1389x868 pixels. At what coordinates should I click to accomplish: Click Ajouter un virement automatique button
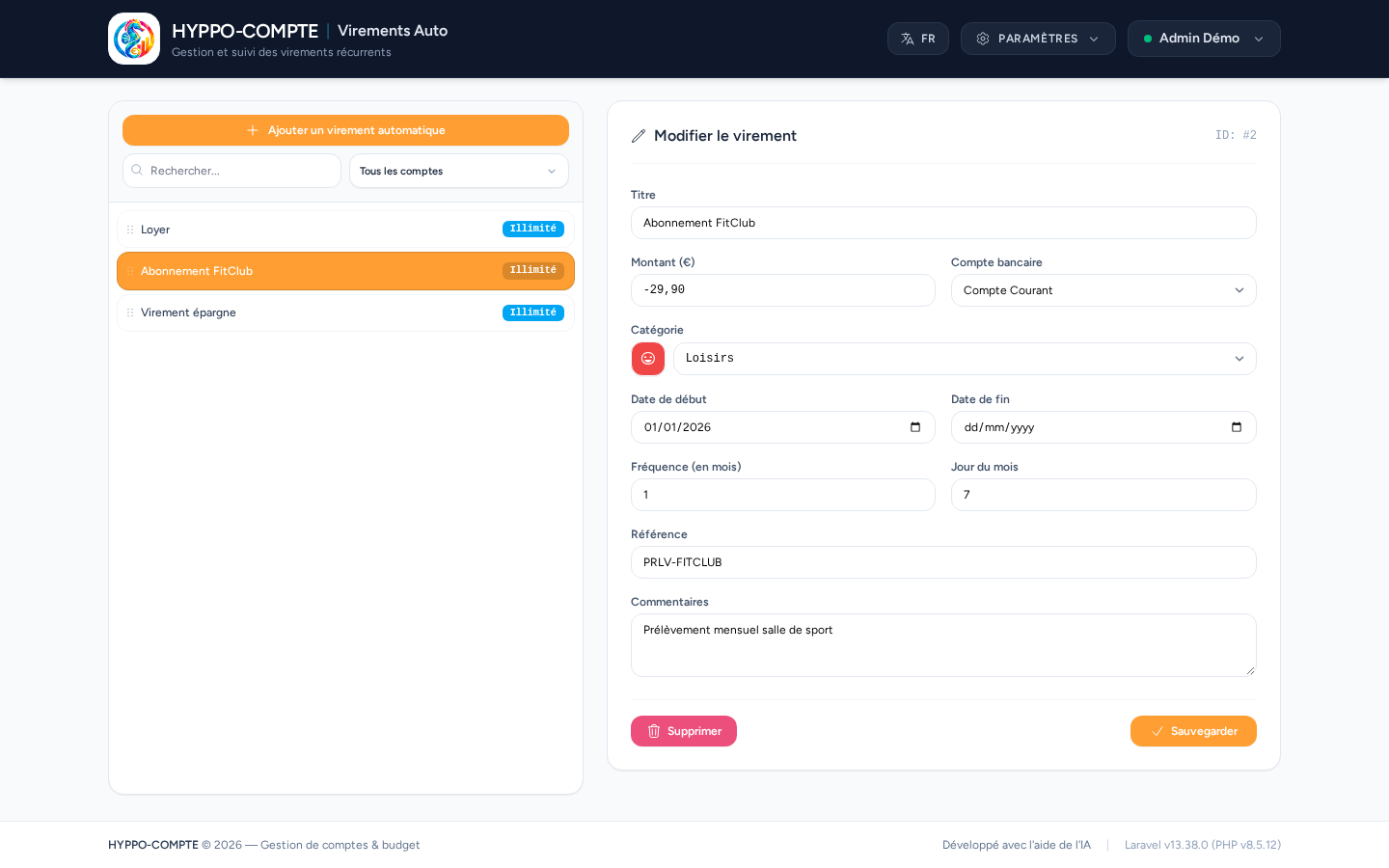[345, 130]
